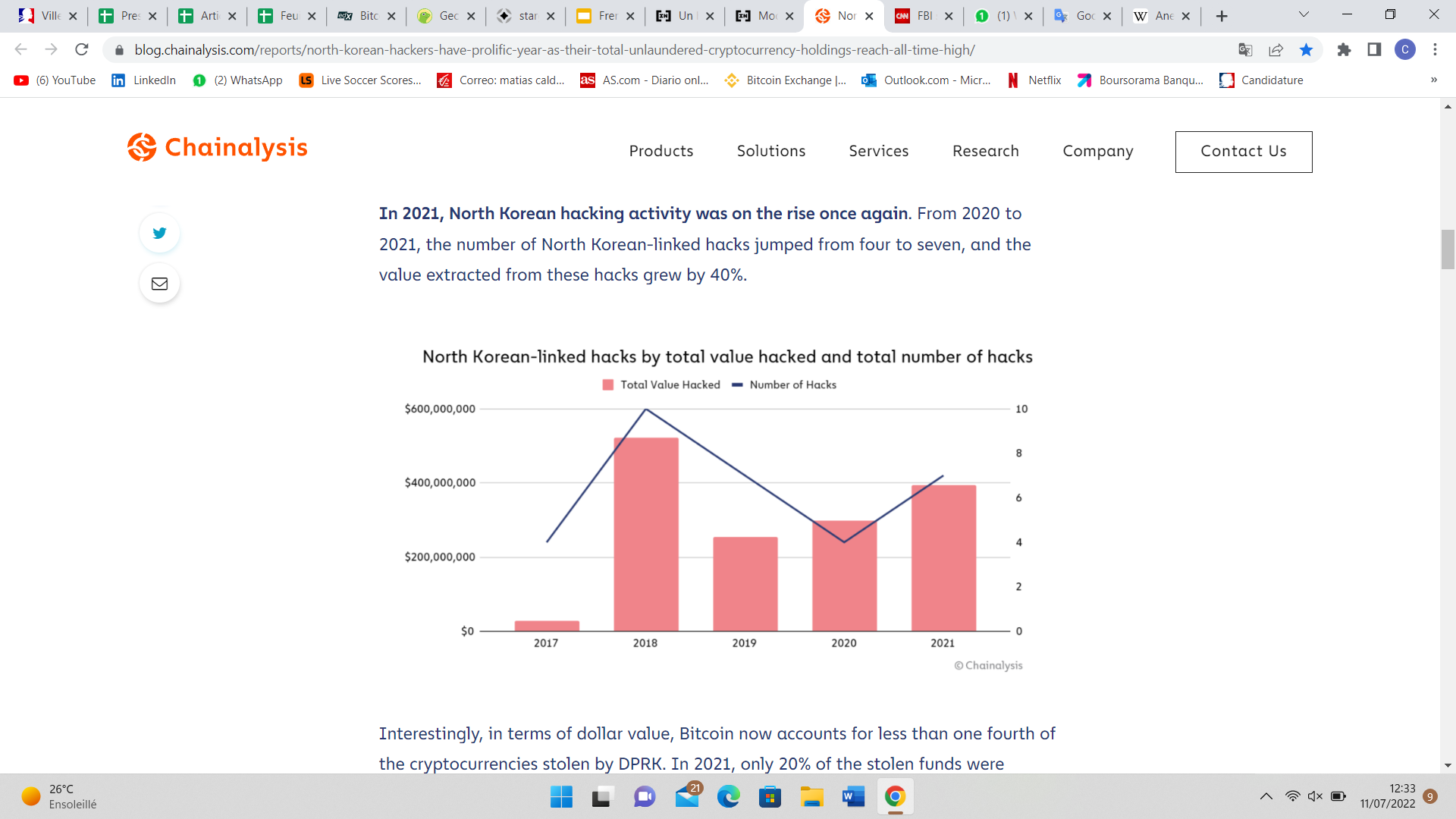Click the bookmark star icon
The width and height of the screenshot is (1456, 819).
1306,50
